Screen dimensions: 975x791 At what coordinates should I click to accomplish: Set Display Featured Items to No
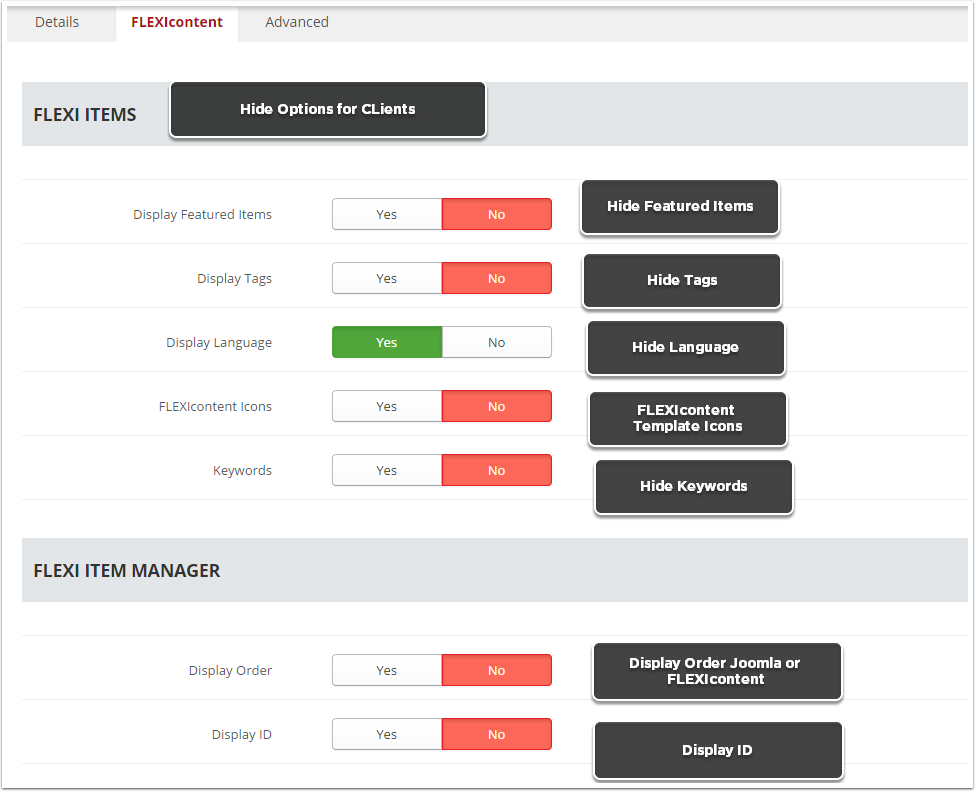pyautogui.click(x=497, y=214)
